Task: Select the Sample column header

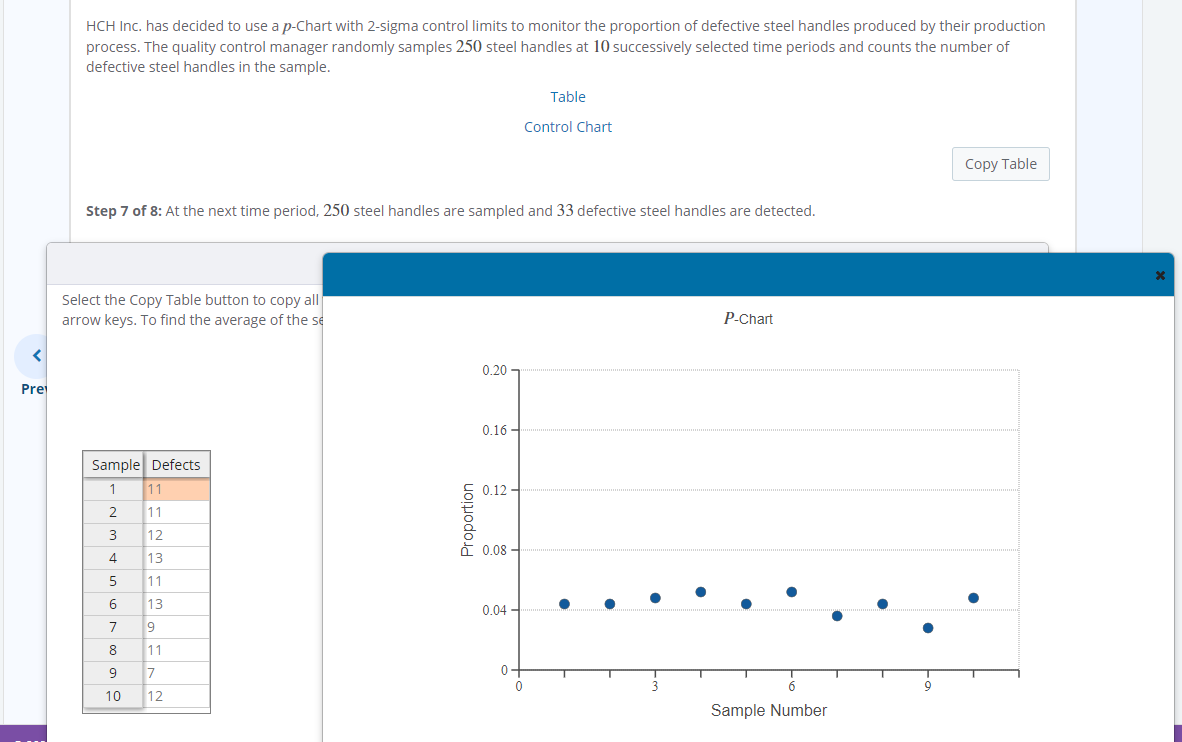Action: (x=114, y=464)
